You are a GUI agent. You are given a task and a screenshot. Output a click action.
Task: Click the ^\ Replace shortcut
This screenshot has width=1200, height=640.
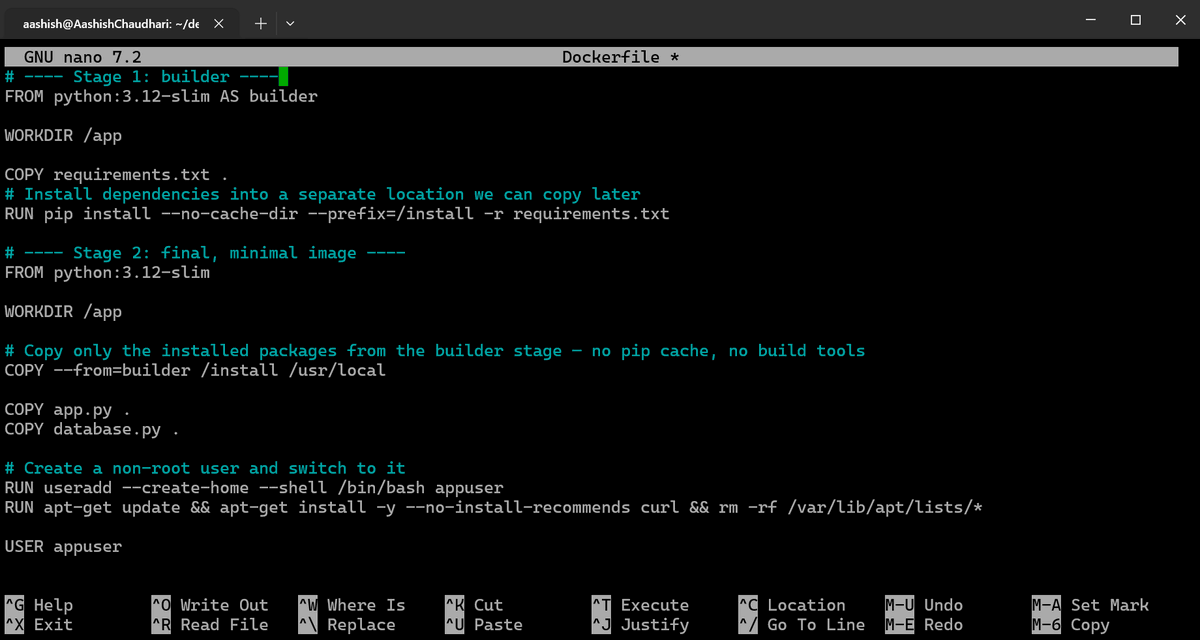347,625
